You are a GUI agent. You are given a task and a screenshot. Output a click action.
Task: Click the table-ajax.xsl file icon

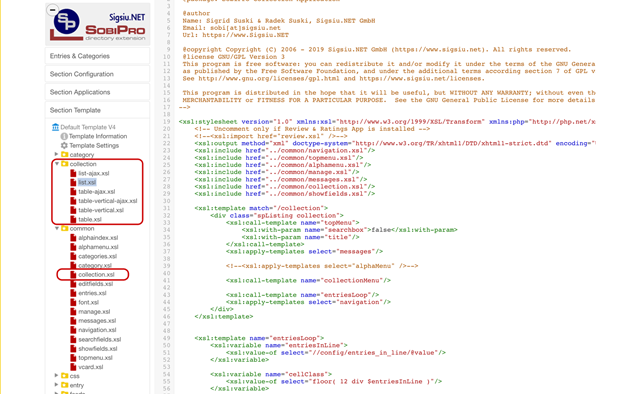point(73,192)
